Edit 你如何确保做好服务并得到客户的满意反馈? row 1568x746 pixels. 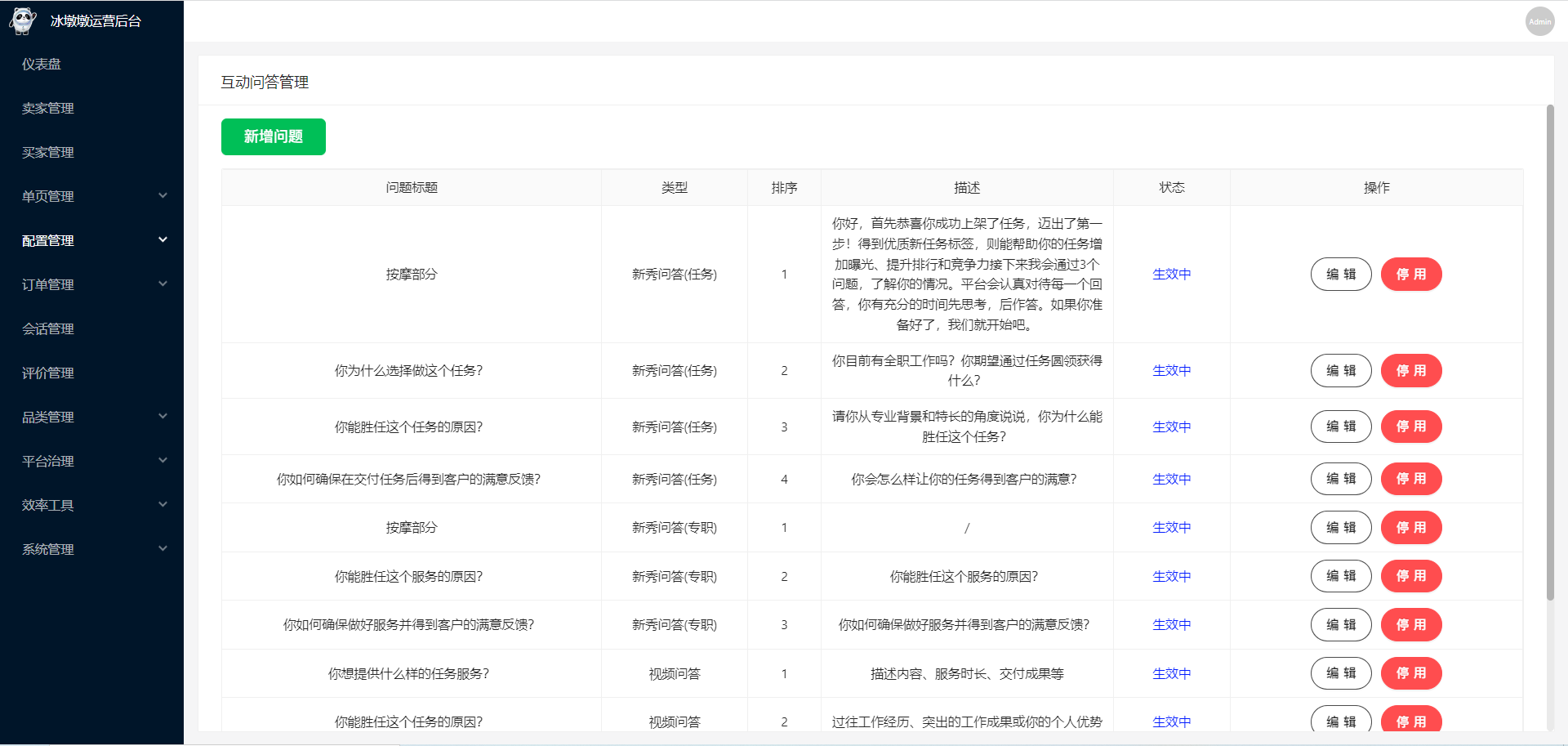(1341, 625)
